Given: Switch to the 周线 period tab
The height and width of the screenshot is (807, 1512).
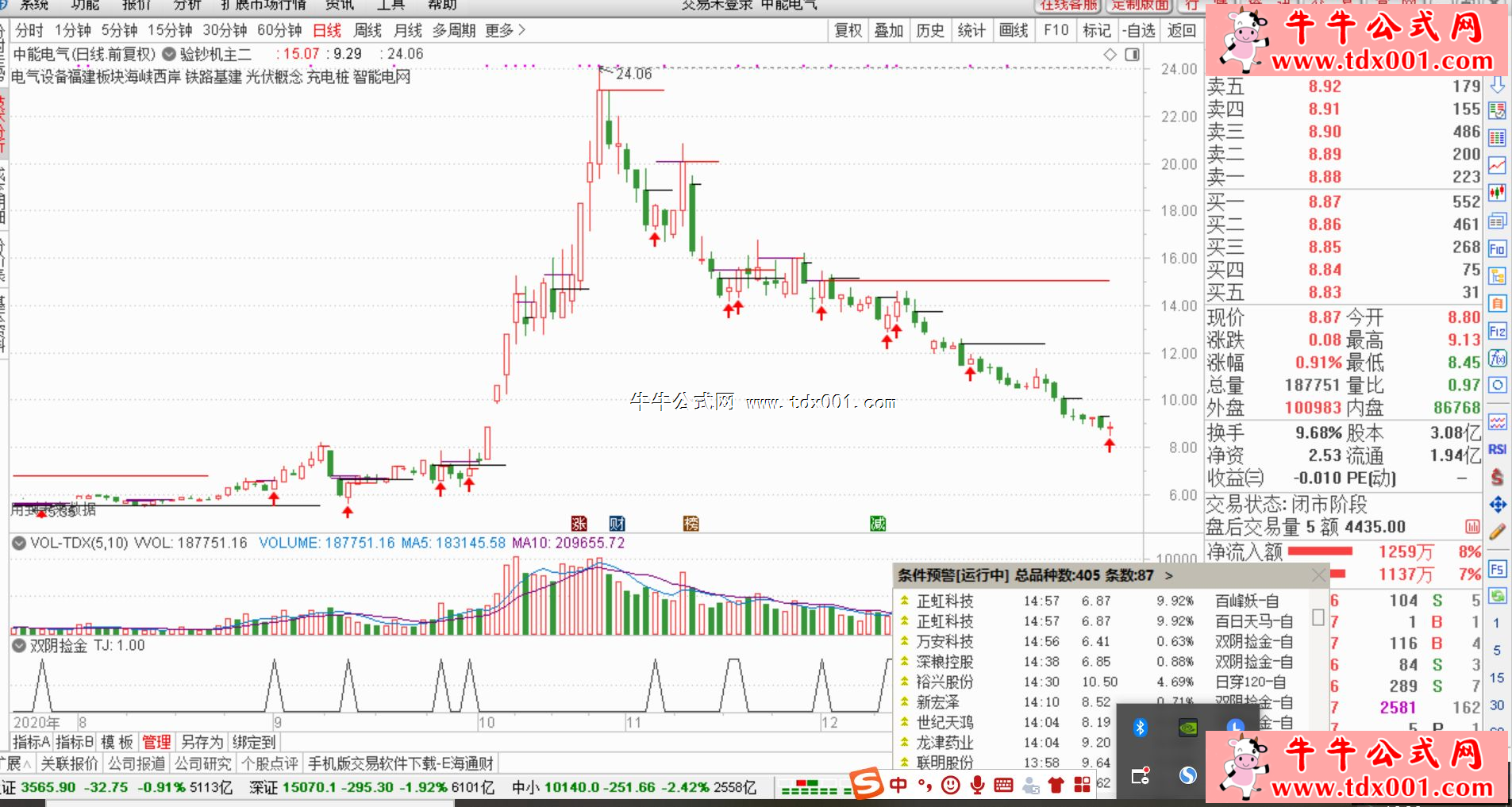Looking at the screenshot, I should [367, 30].
